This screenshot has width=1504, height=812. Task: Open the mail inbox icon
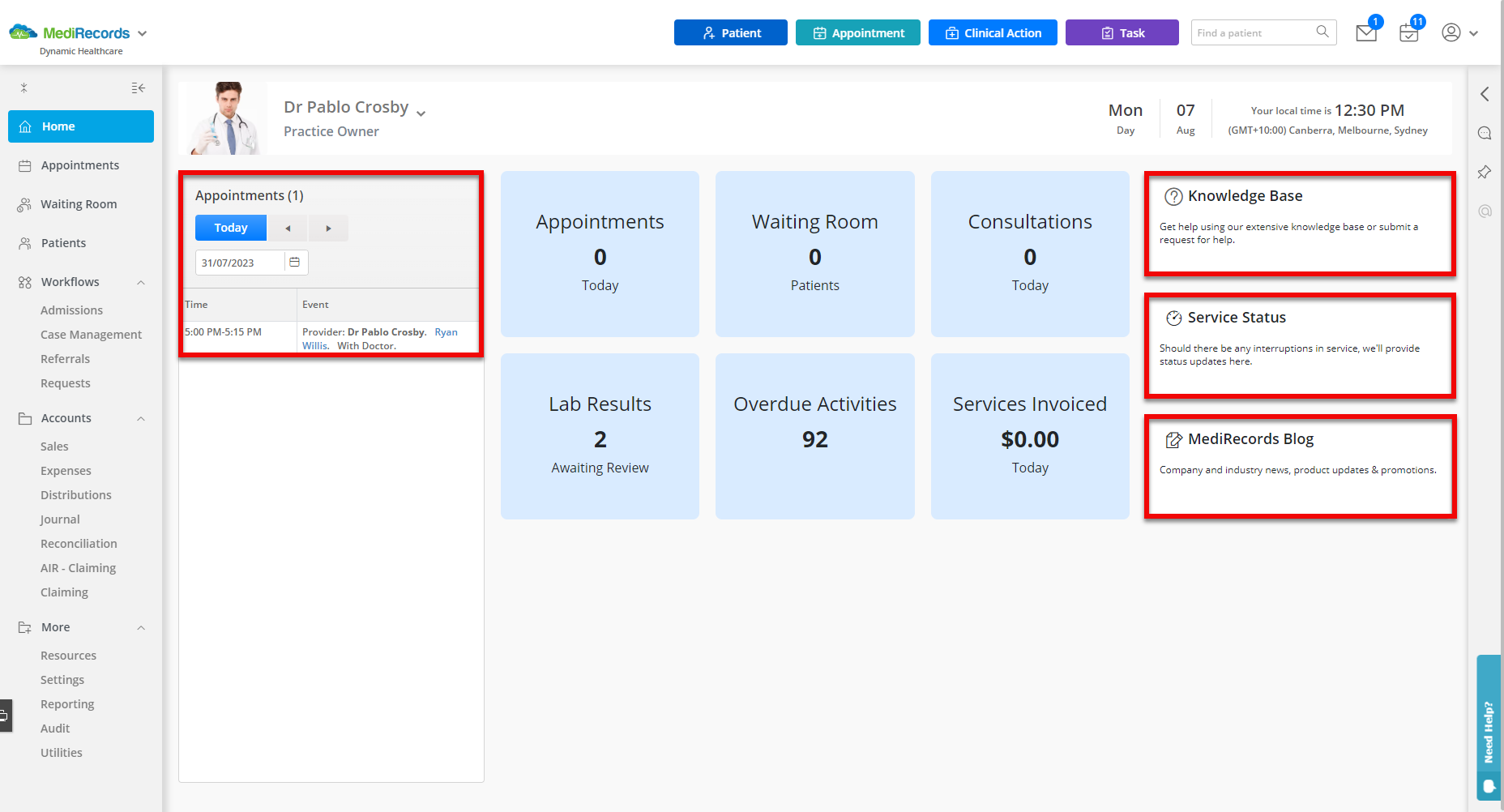1366,33
